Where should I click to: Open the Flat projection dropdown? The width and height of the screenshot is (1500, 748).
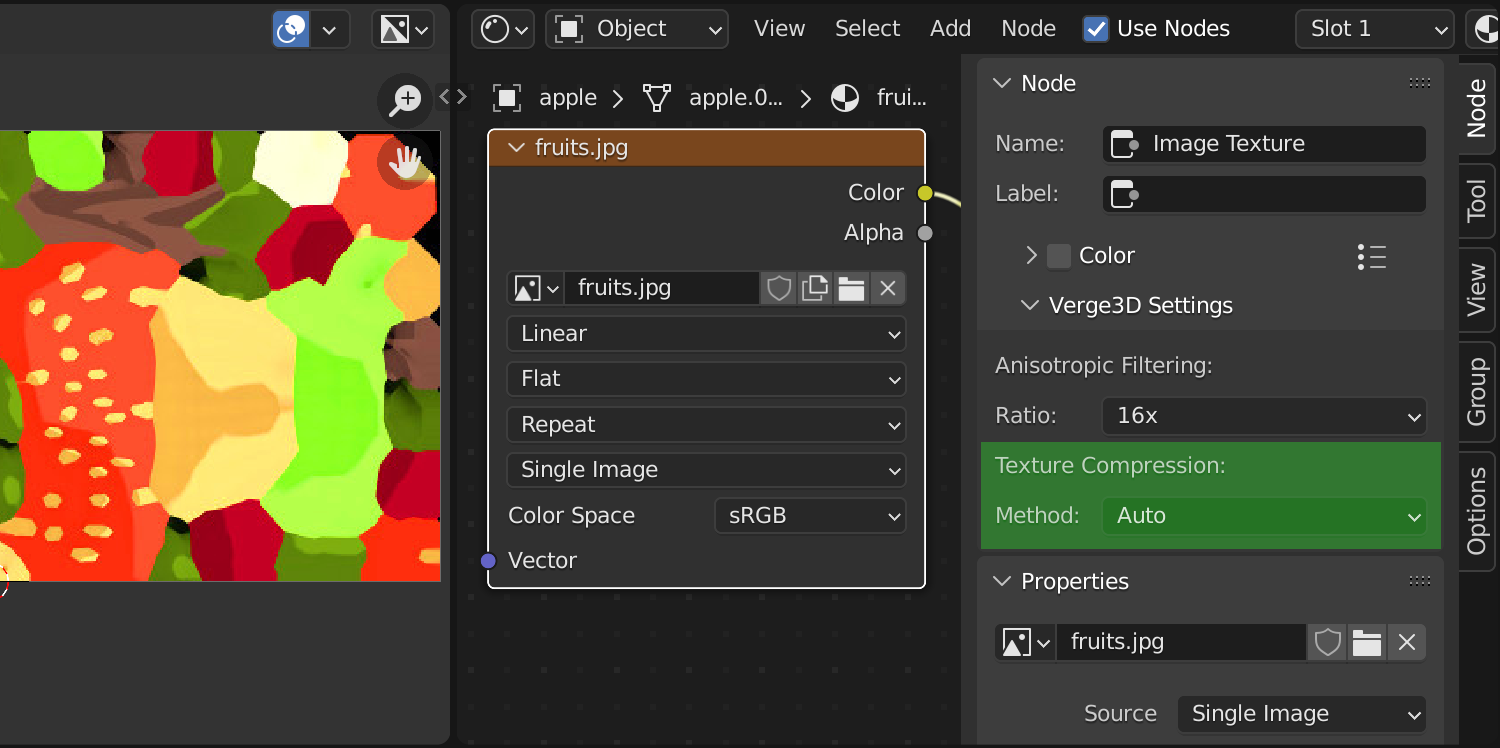[x=706, y=379]
